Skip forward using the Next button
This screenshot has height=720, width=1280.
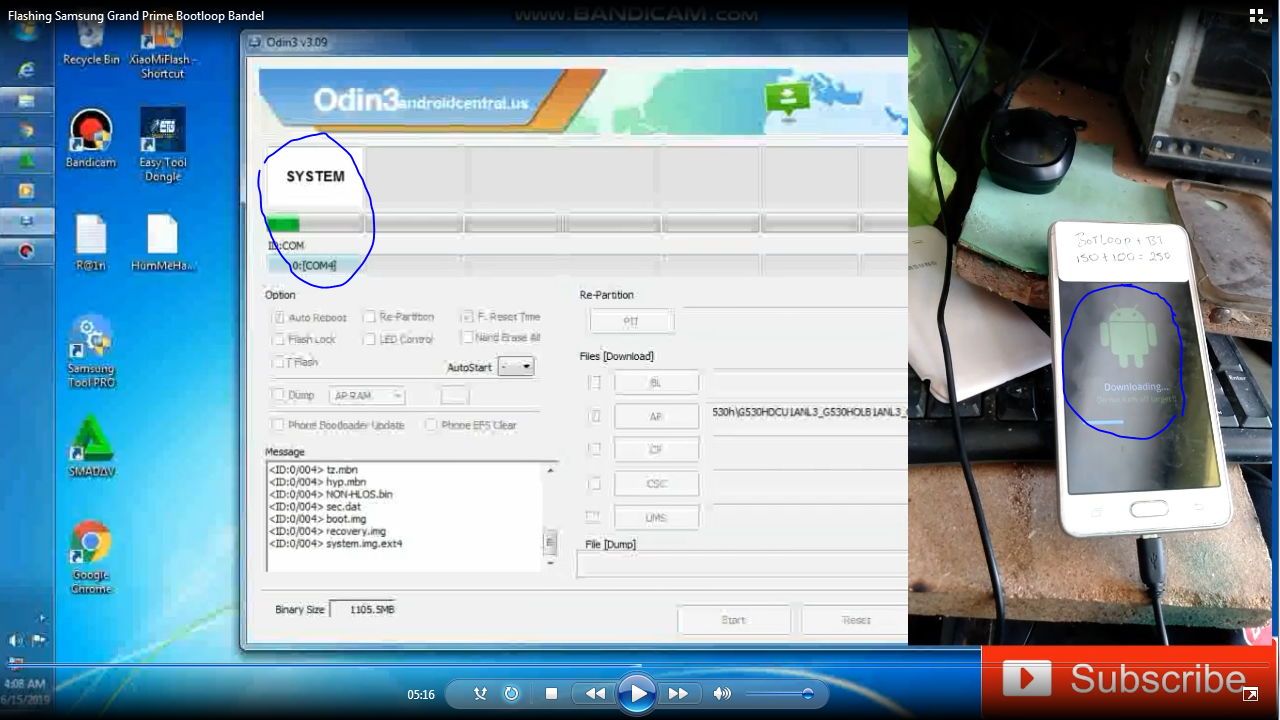(x=678, y=694)
